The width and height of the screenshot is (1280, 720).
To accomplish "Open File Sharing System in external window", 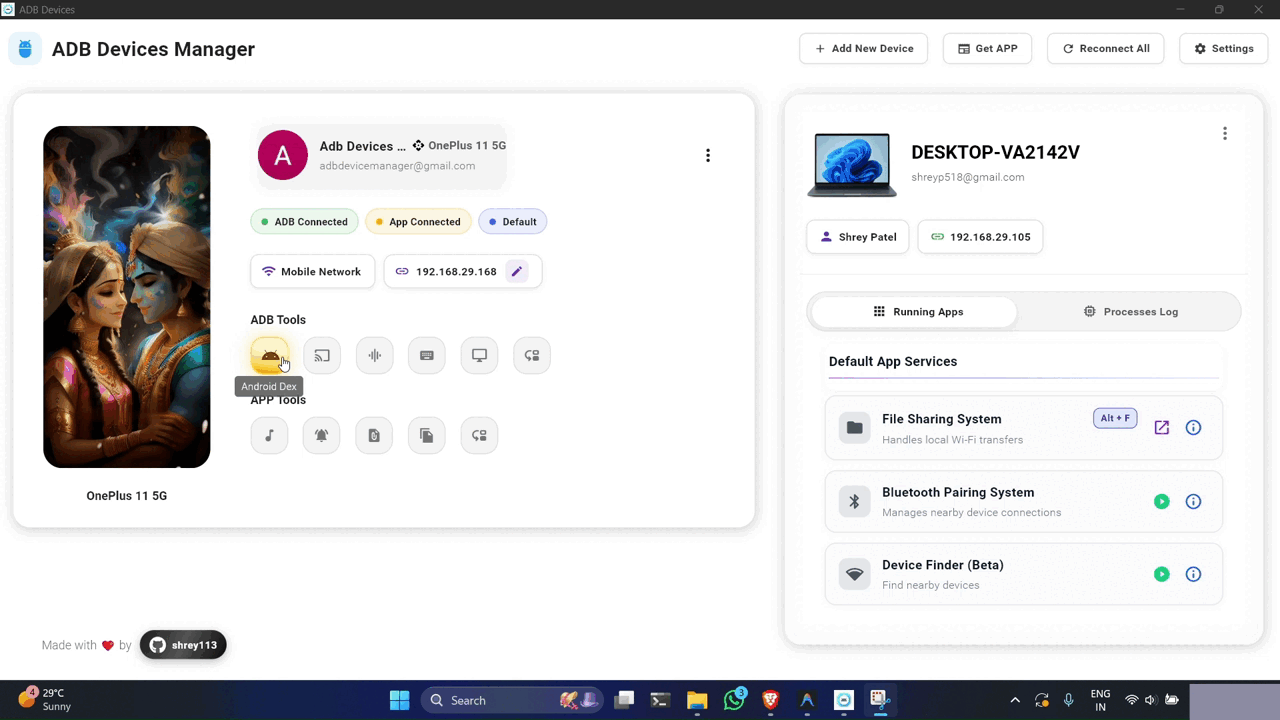I will [1161, 427].
